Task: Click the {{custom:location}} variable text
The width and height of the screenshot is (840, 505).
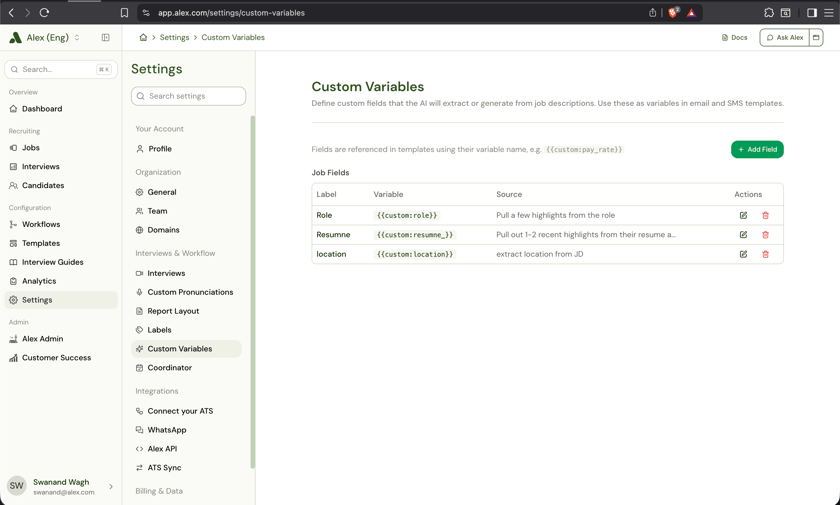Action: click(415, 254)
